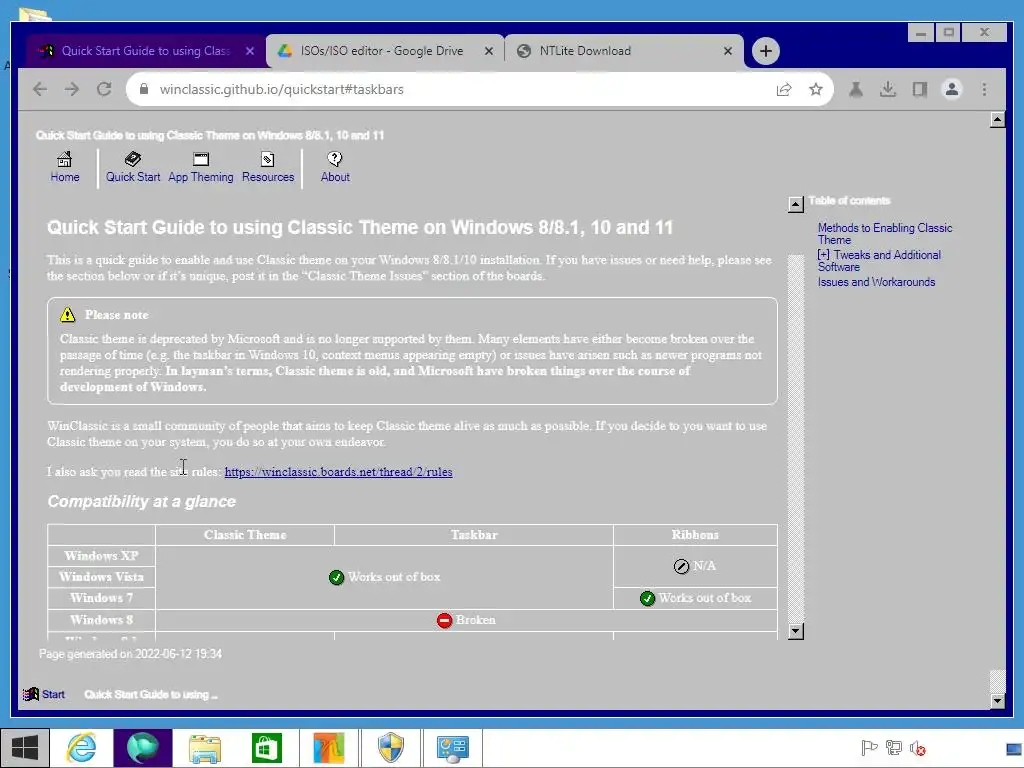Close the Quick Start Guide tab
Image resolution: width=1024 pixels, height=768 pixels.
(249, 51)
